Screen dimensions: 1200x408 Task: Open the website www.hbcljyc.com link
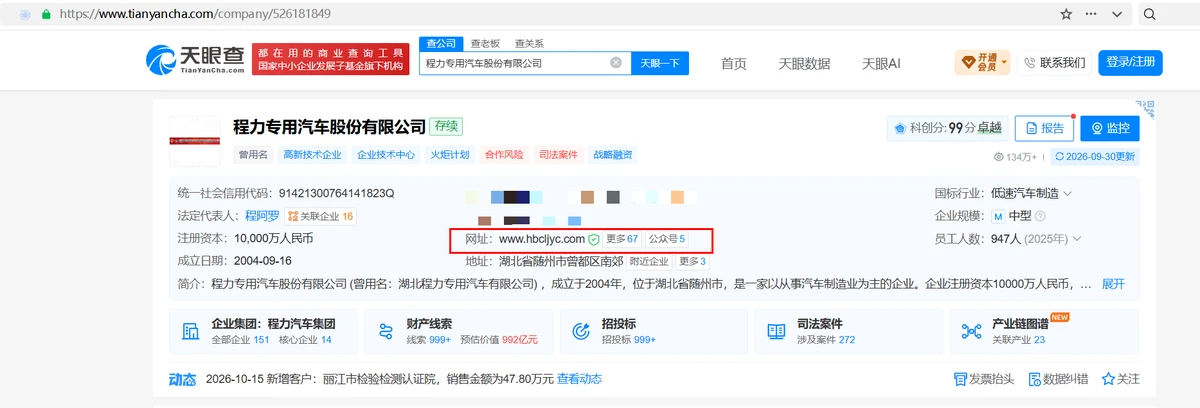(541, 239)
